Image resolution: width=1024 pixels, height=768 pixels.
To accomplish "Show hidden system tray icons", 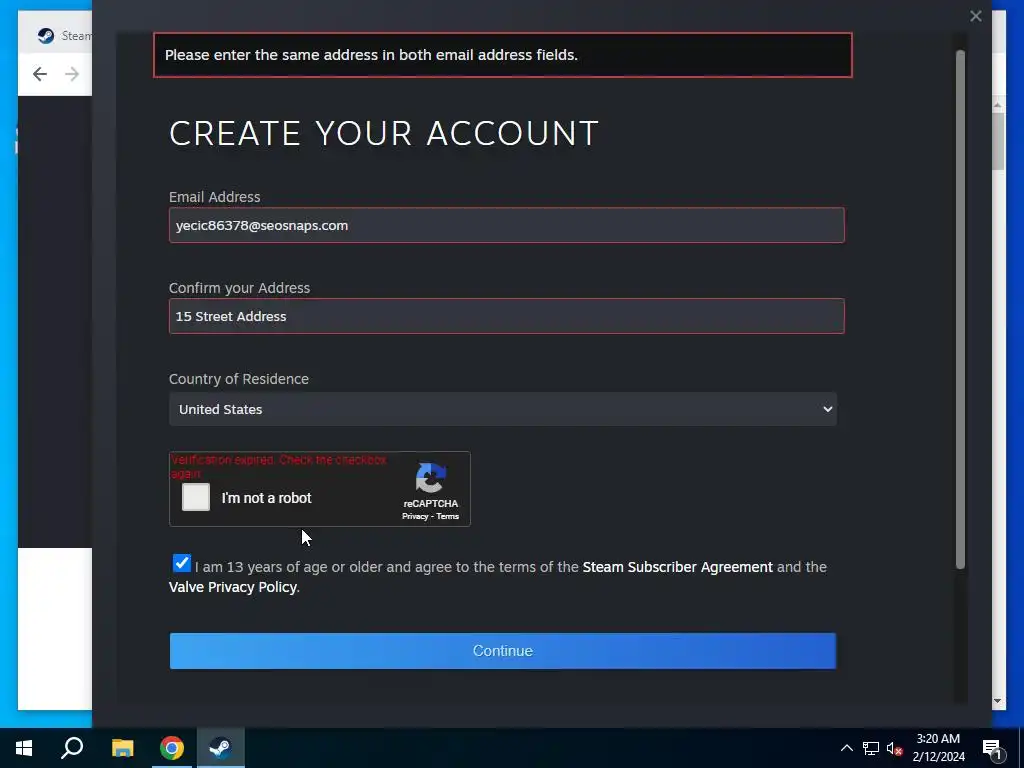I will [x=846, y=748].
